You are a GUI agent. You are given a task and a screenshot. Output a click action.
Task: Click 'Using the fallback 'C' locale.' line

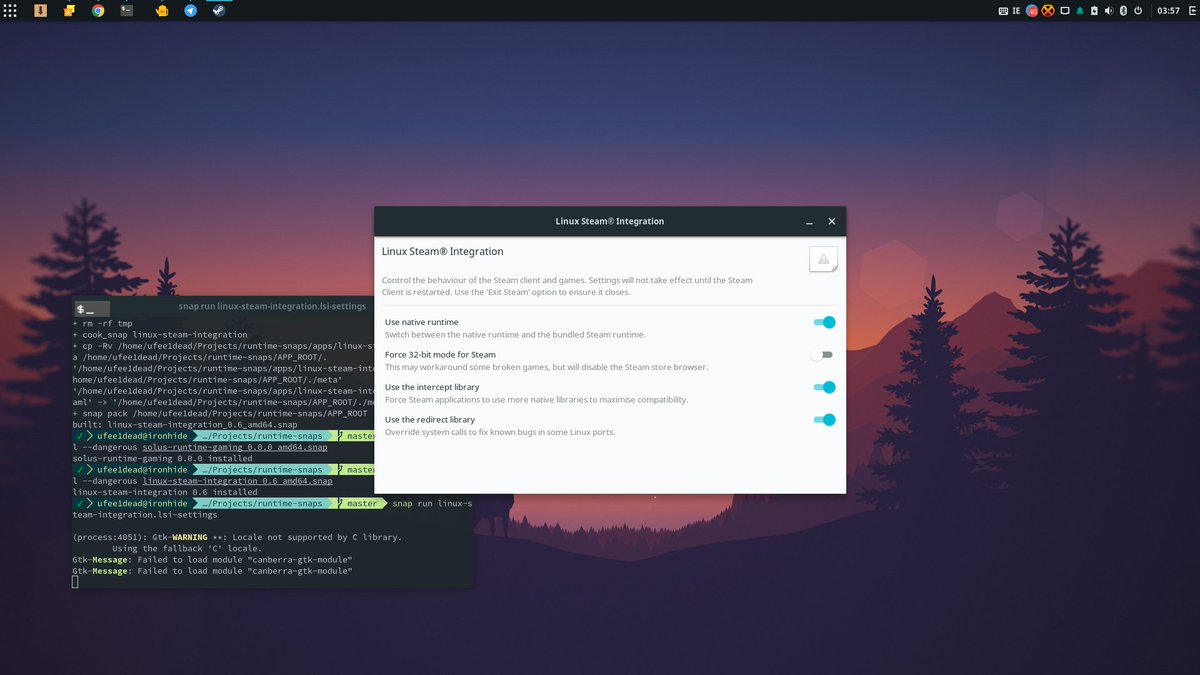click(x=187, y=548)
